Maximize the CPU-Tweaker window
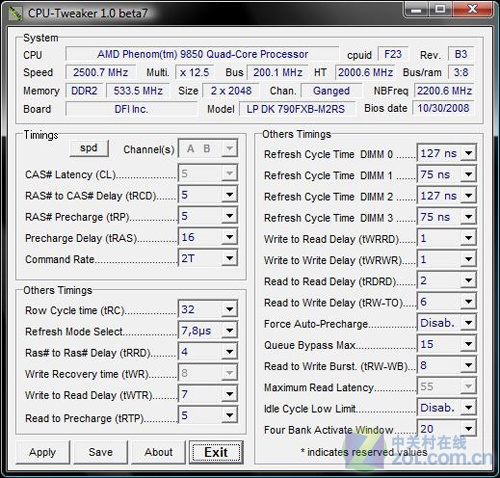 pyautogui.click(x=440, y=9)
